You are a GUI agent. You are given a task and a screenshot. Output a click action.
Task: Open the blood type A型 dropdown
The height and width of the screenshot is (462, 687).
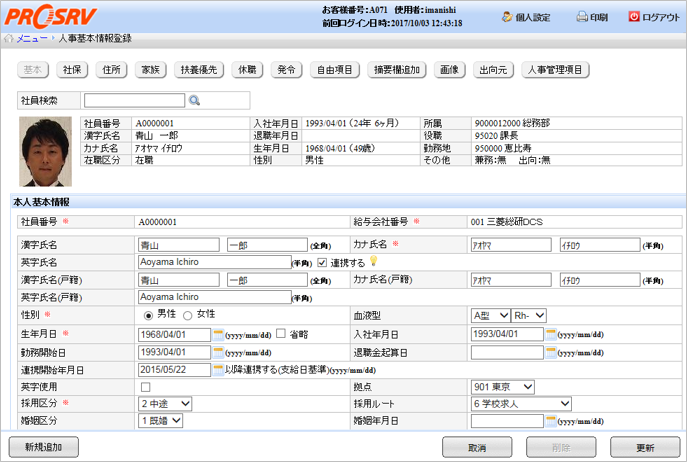click(x=490, y=315)
